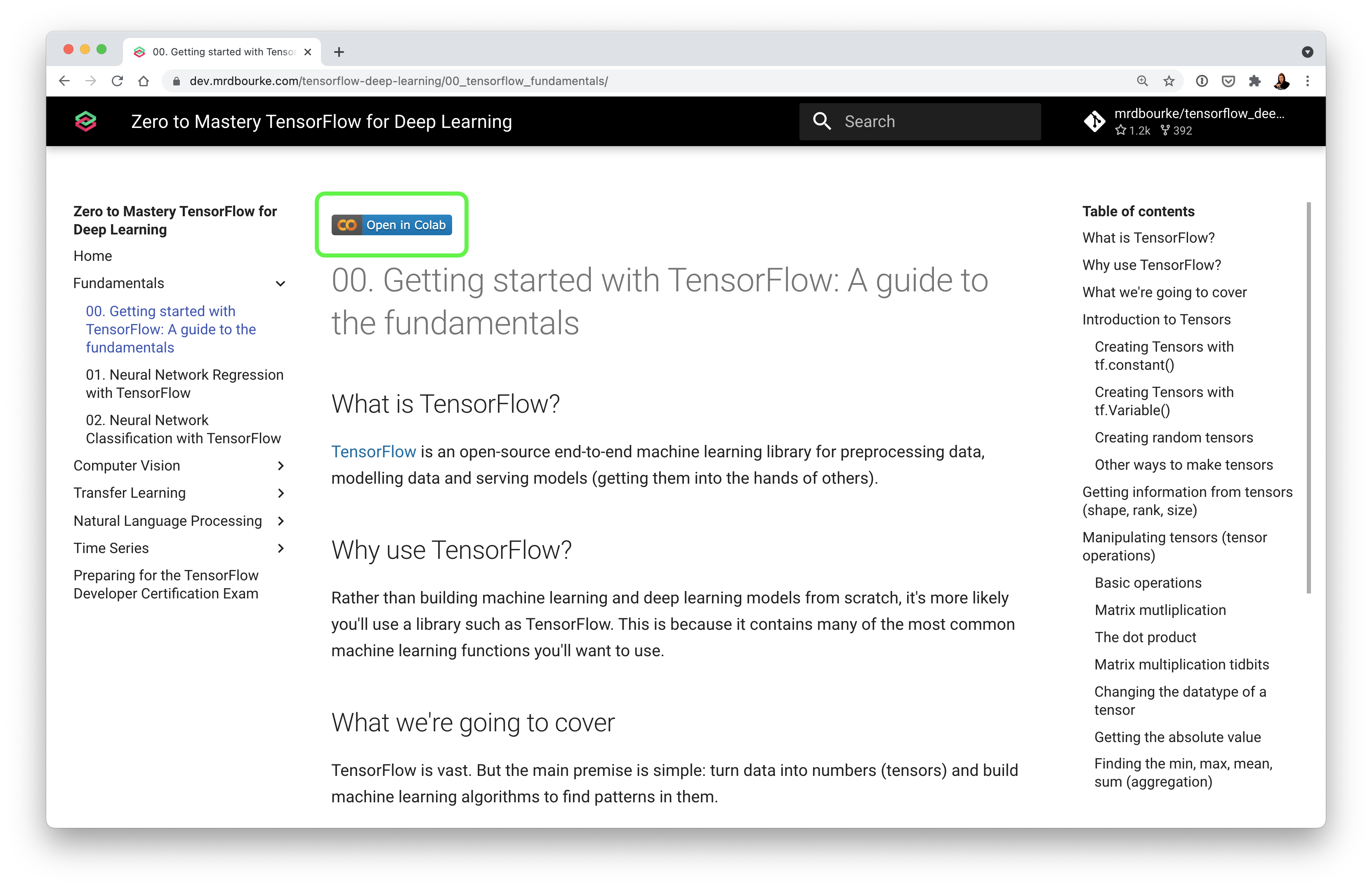
Task: Open the Pocket save icon
Action: 1228,81
